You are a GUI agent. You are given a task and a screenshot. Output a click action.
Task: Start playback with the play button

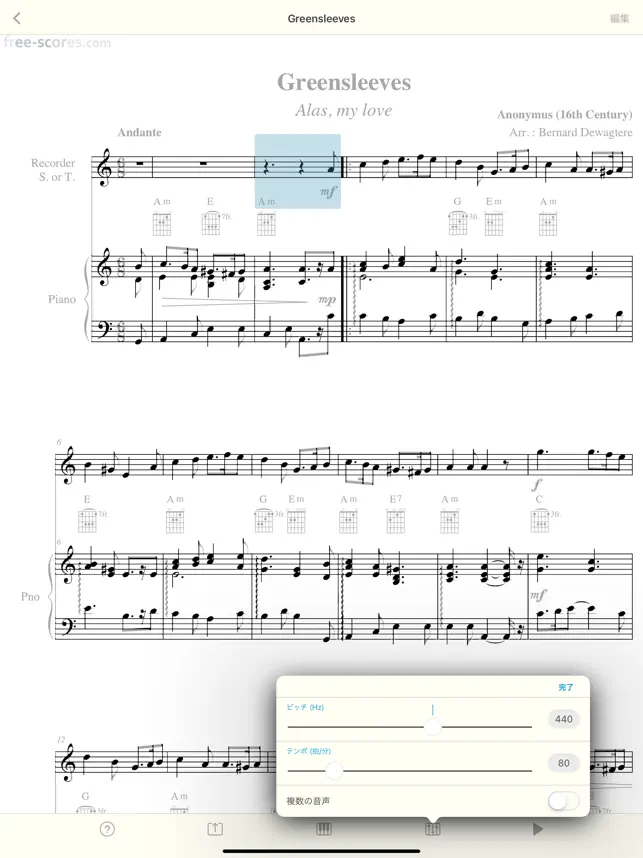point(538,829)
